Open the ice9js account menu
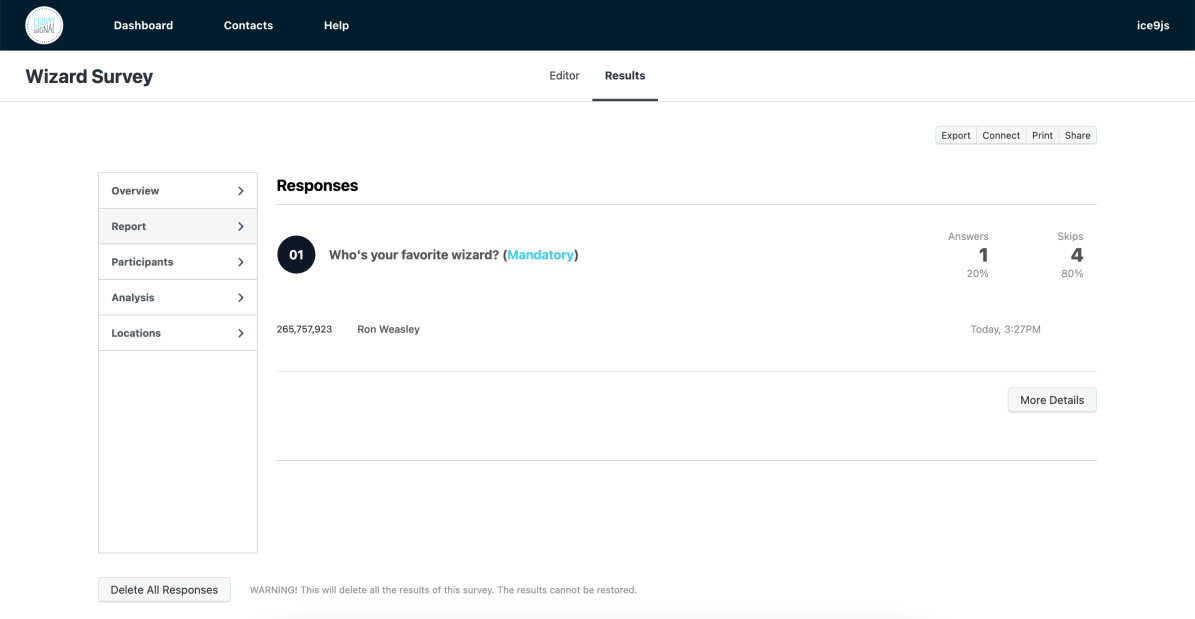1195x619 pixels. 1153,26
